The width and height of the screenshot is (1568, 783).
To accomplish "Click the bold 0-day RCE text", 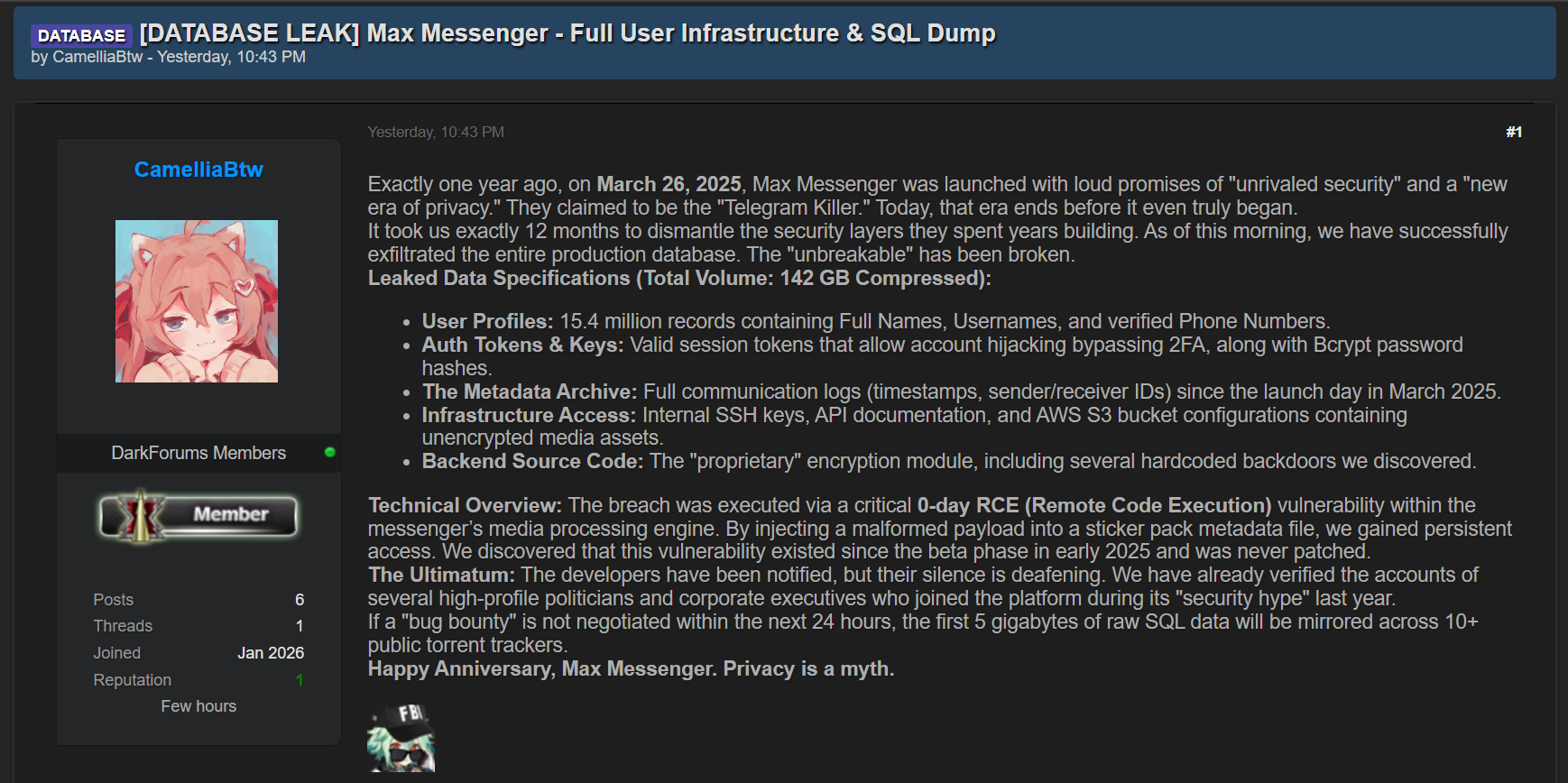I will click(x=968, y=505).
